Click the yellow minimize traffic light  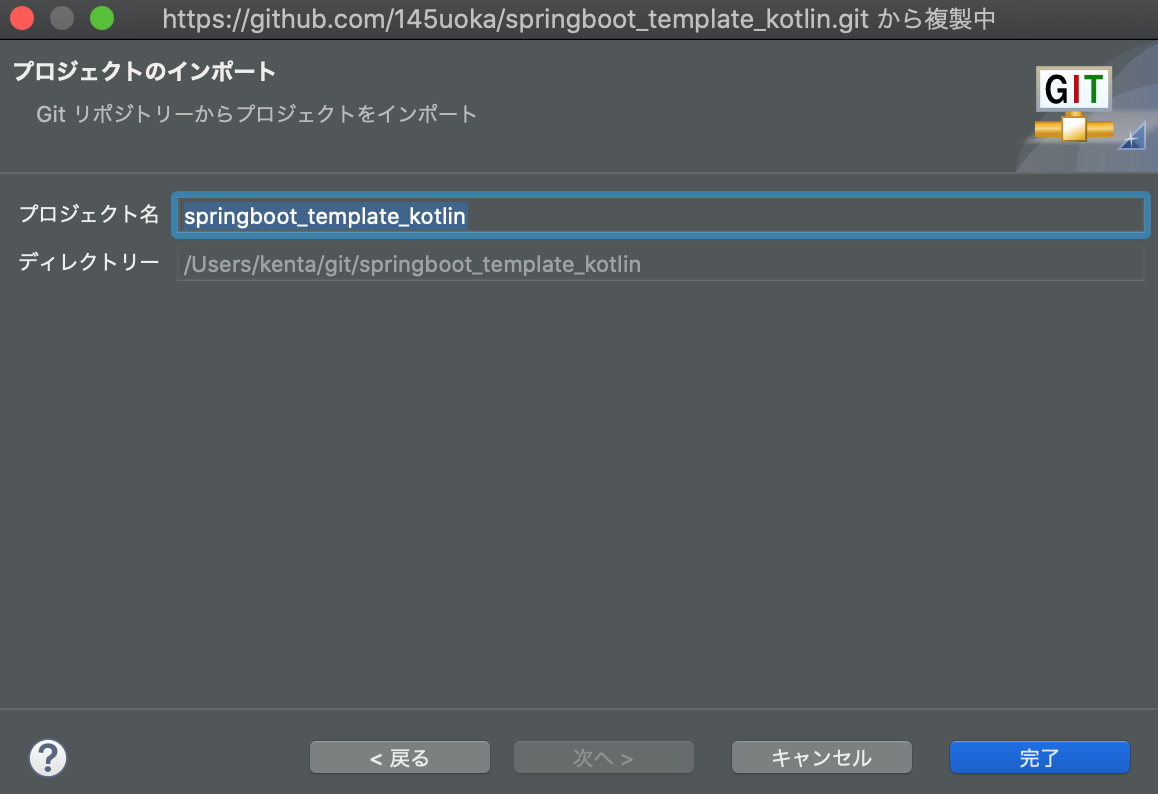coord(59,18)
